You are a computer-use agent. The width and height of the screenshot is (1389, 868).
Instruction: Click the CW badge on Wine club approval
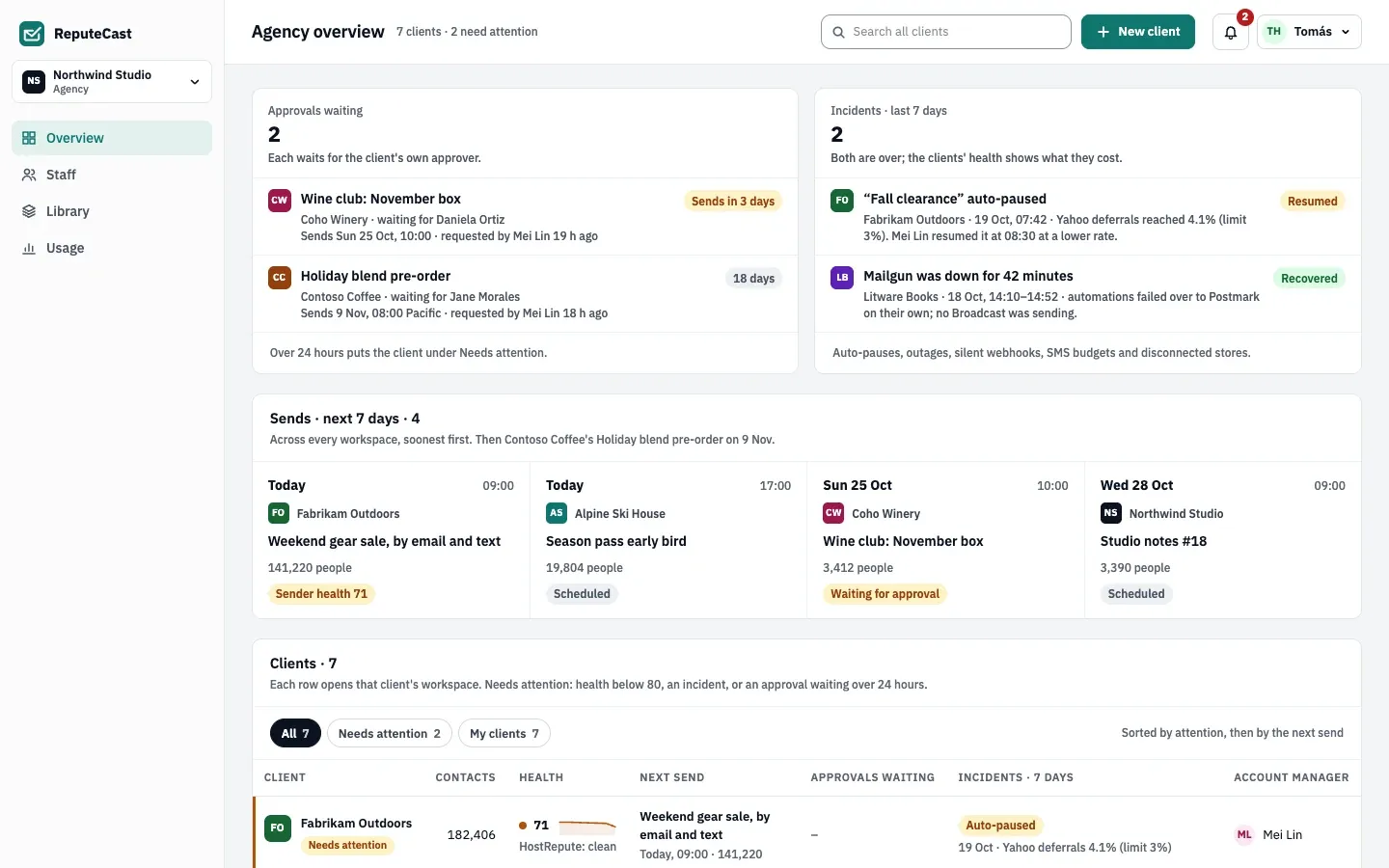click(279, 201)
